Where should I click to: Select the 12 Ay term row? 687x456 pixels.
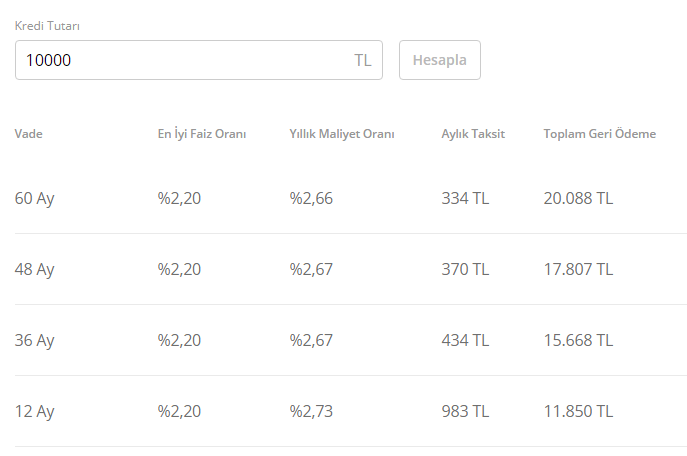click(x=34, y=411)
